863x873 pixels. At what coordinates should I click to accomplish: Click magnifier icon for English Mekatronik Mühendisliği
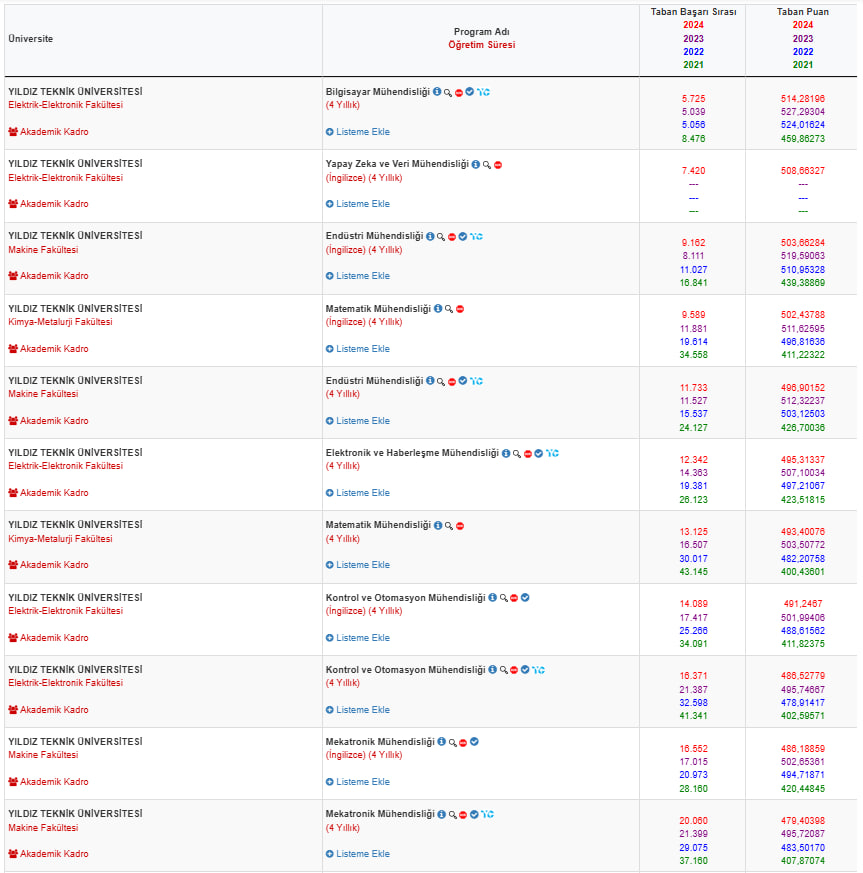[x=452, y=743]
